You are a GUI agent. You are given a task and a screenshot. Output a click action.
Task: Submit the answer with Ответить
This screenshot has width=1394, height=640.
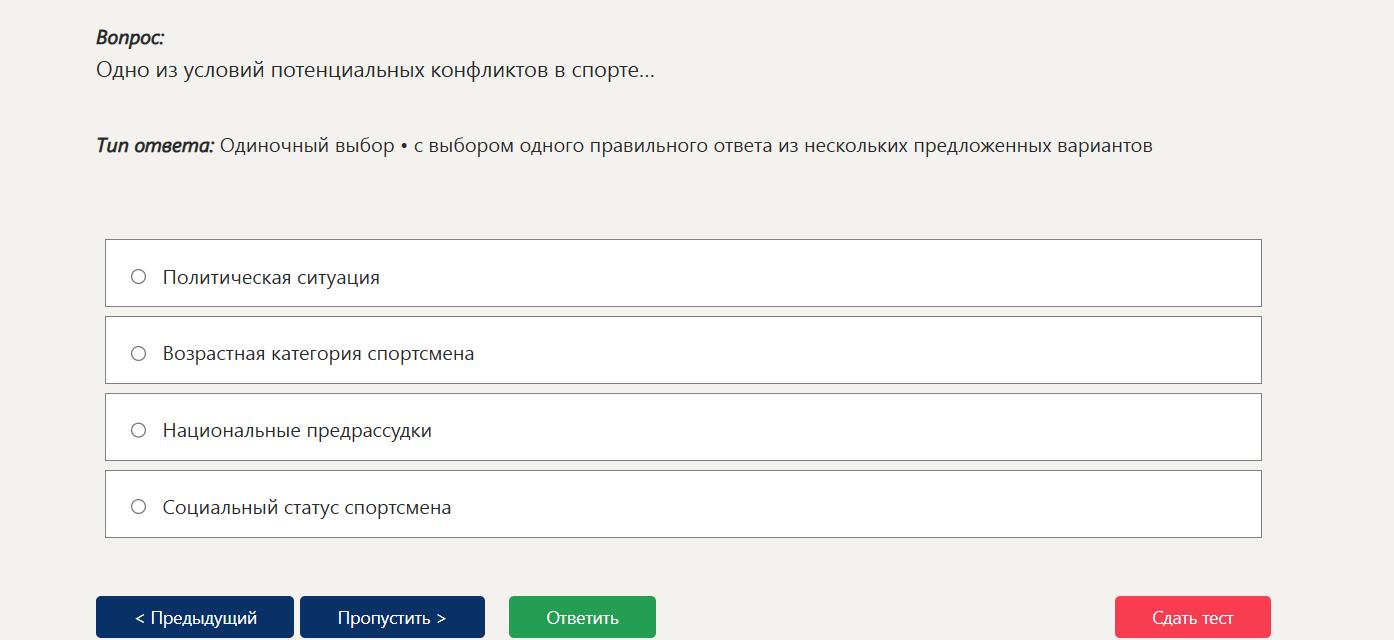pos(582,617)
